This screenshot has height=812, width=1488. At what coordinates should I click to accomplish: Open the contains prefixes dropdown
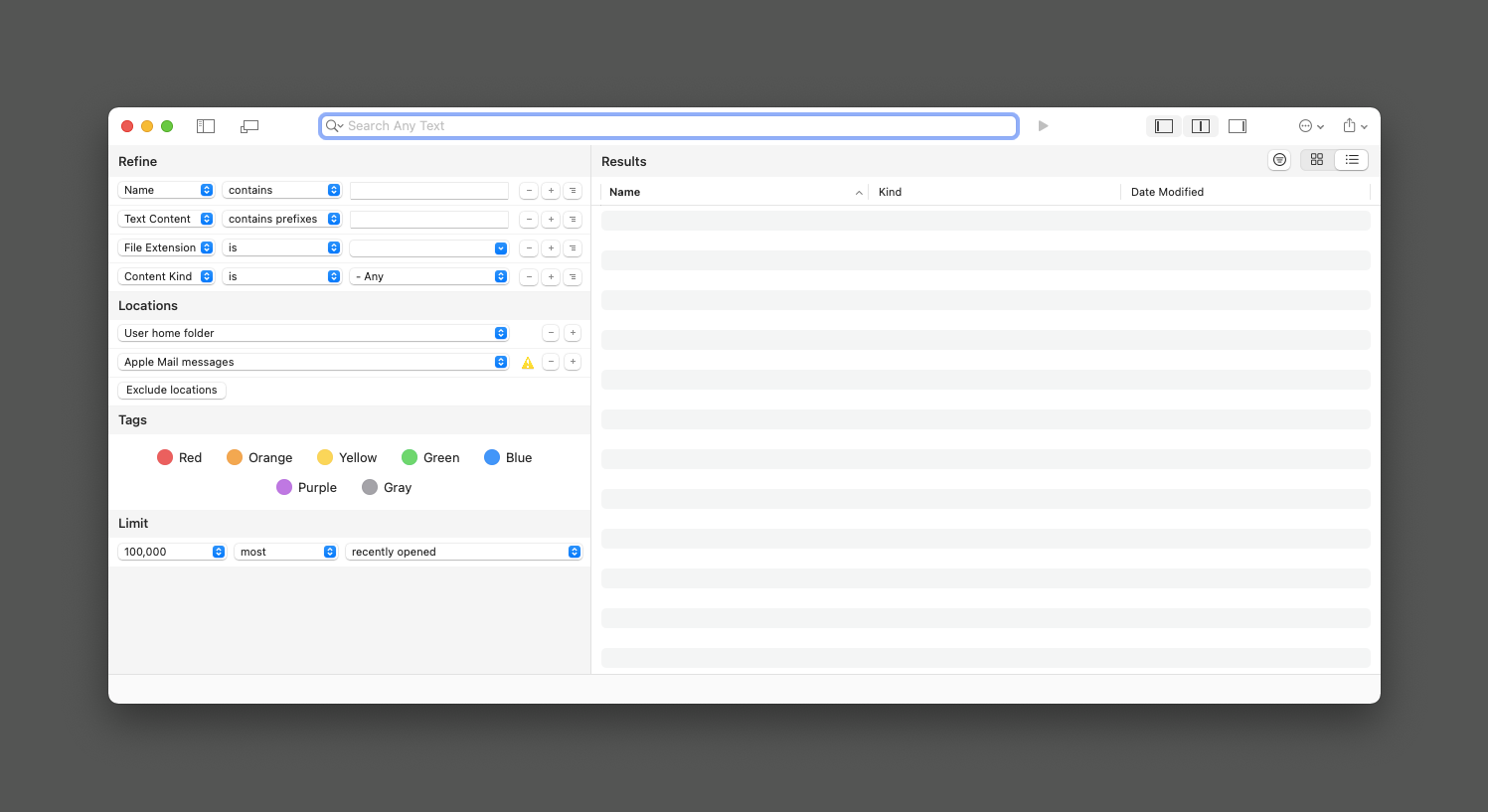(282, 219)
